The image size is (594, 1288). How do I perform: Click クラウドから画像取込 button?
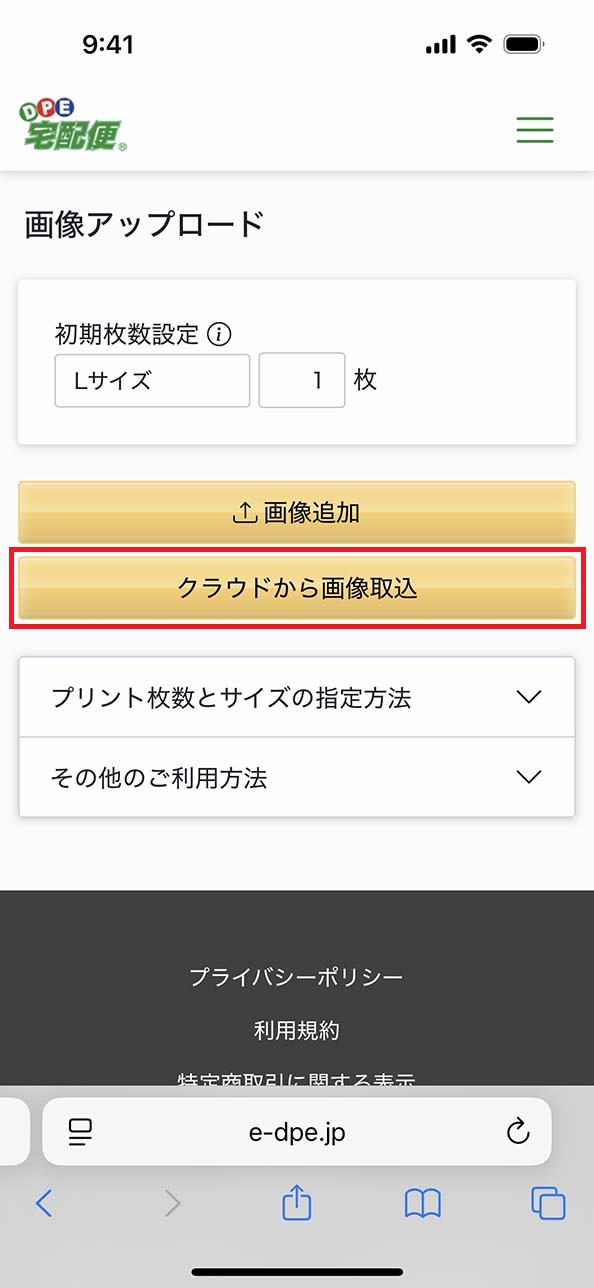pyautogui.click(x=297, y=588)
